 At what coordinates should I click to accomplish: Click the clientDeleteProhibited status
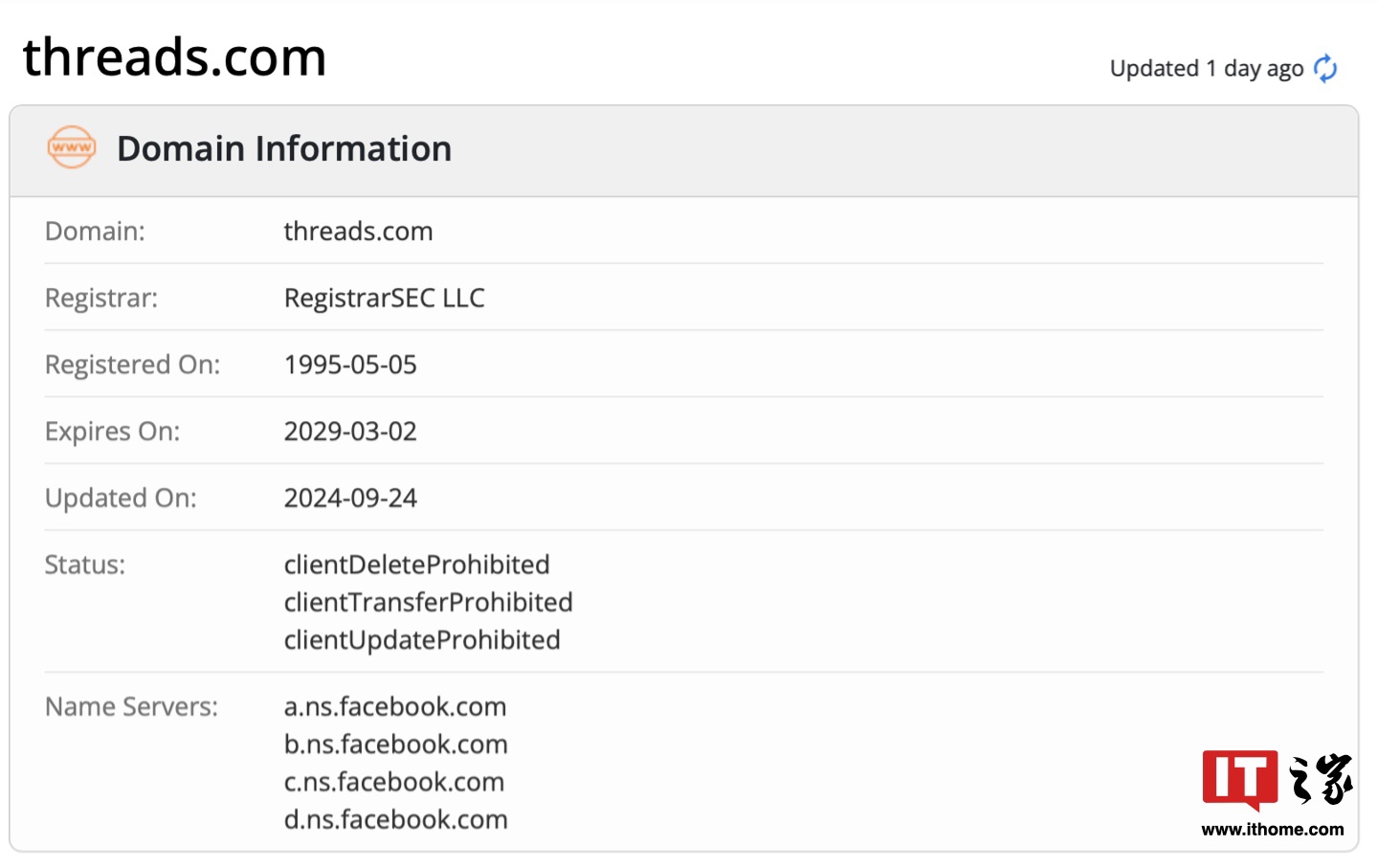coord(416,565)
